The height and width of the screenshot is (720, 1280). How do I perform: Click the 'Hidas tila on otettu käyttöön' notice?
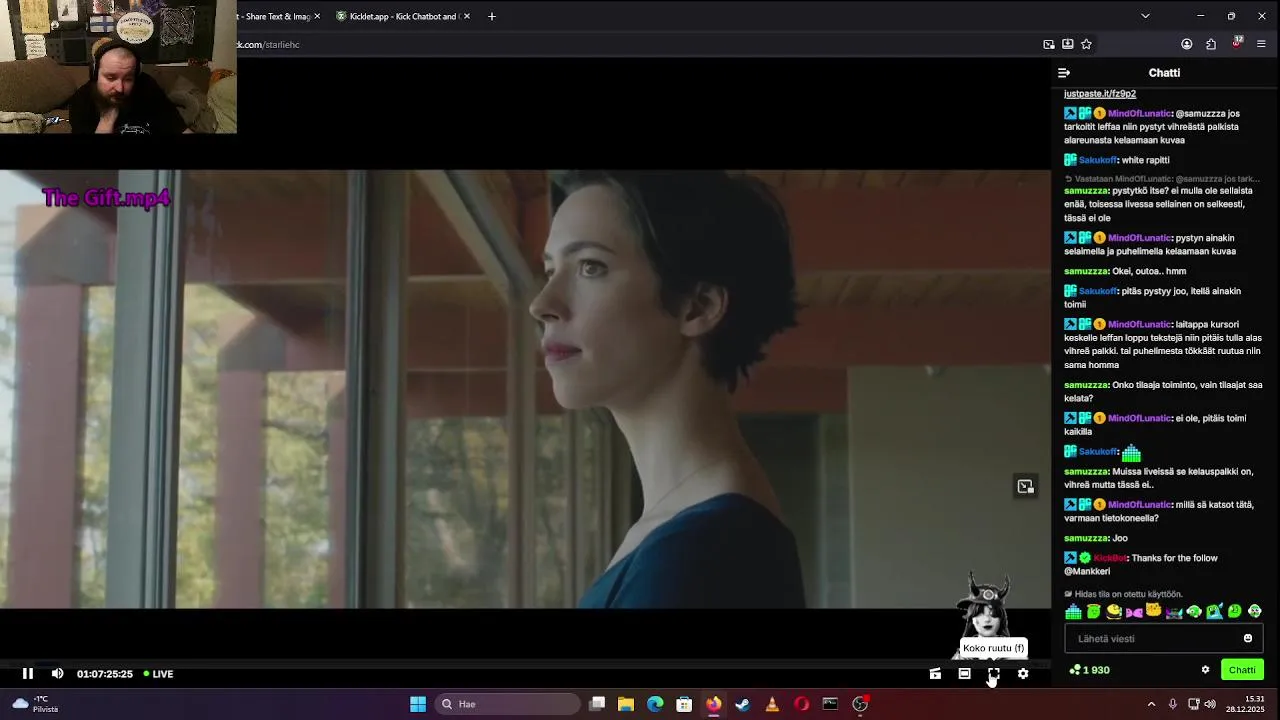[1124, 594]
